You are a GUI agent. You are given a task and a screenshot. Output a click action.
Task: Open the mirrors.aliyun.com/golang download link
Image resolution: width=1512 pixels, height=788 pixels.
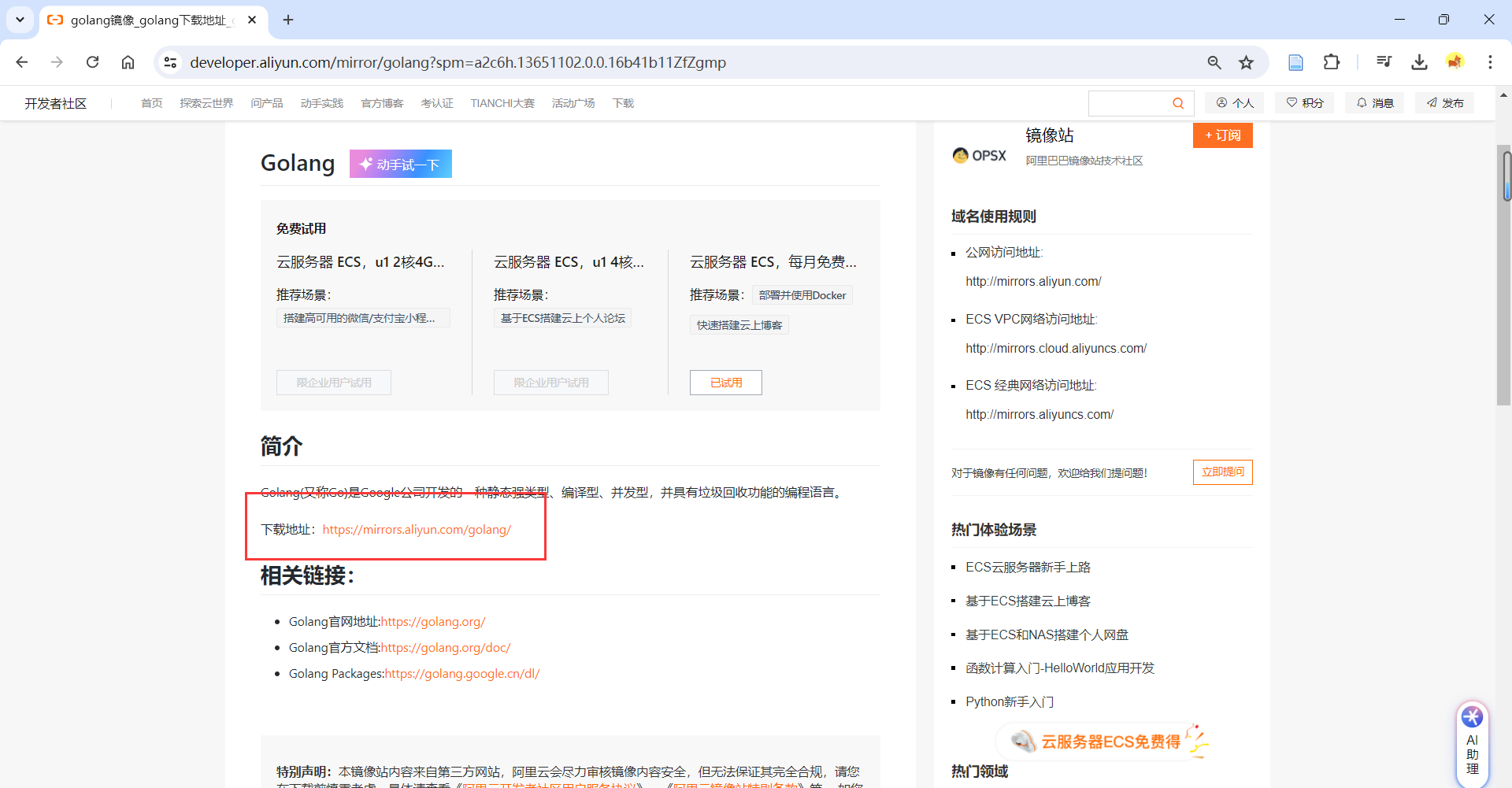coord(417,529)
